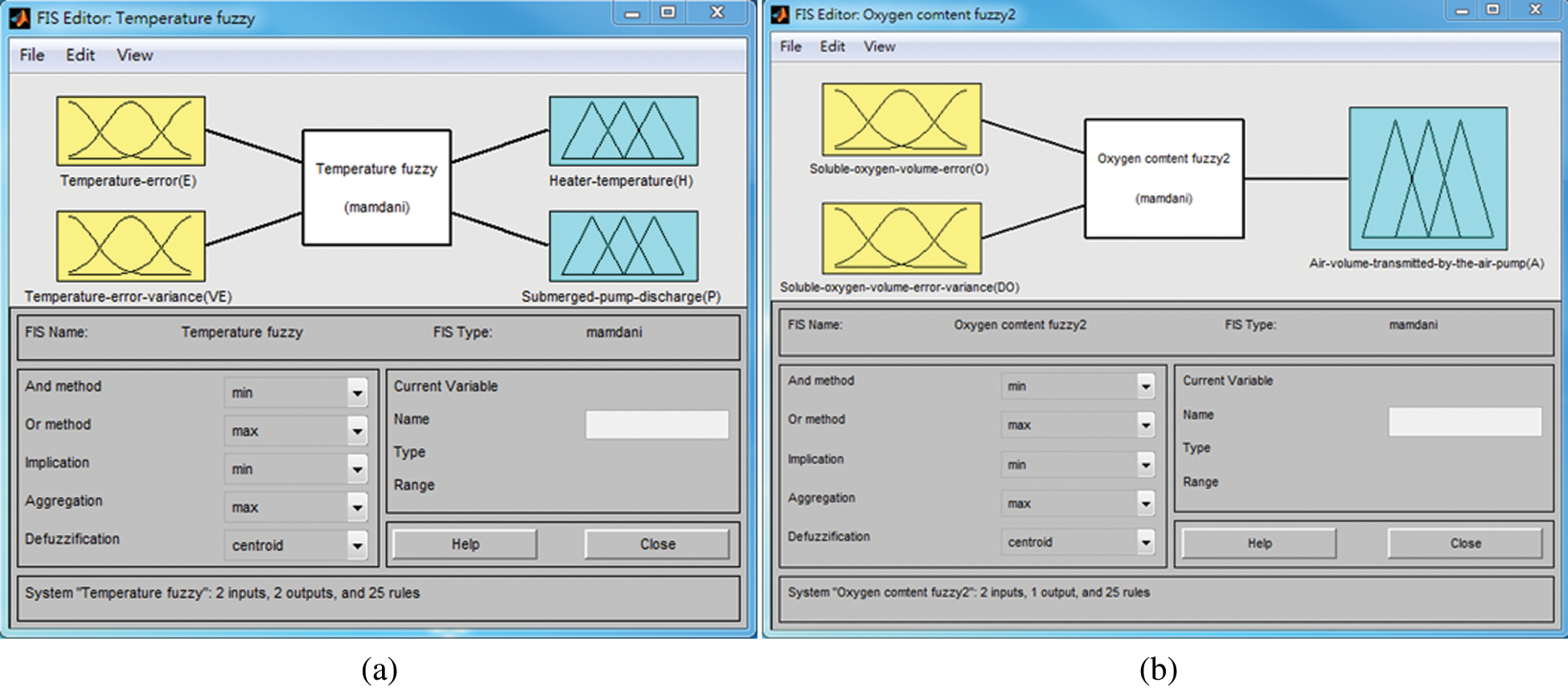Select the Temperature-error(E) input variable block
Image resolution: width=1568 pixels, height=699 pixels.
click(x=130, y=131)
